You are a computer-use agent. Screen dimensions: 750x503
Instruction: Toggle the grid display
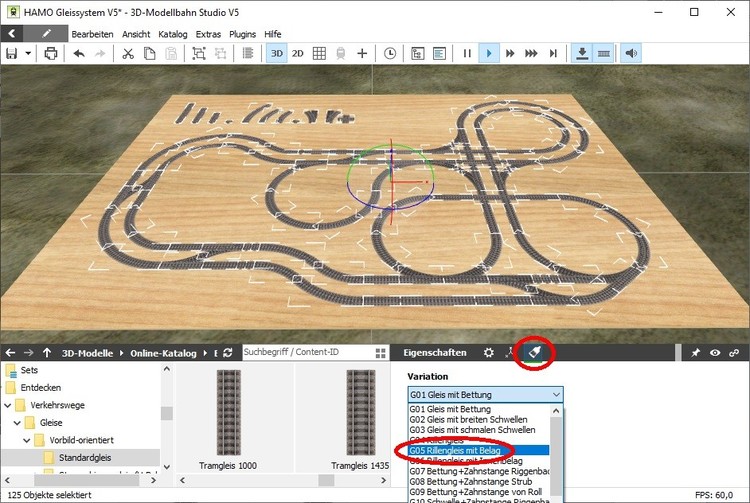coord(319,54)
